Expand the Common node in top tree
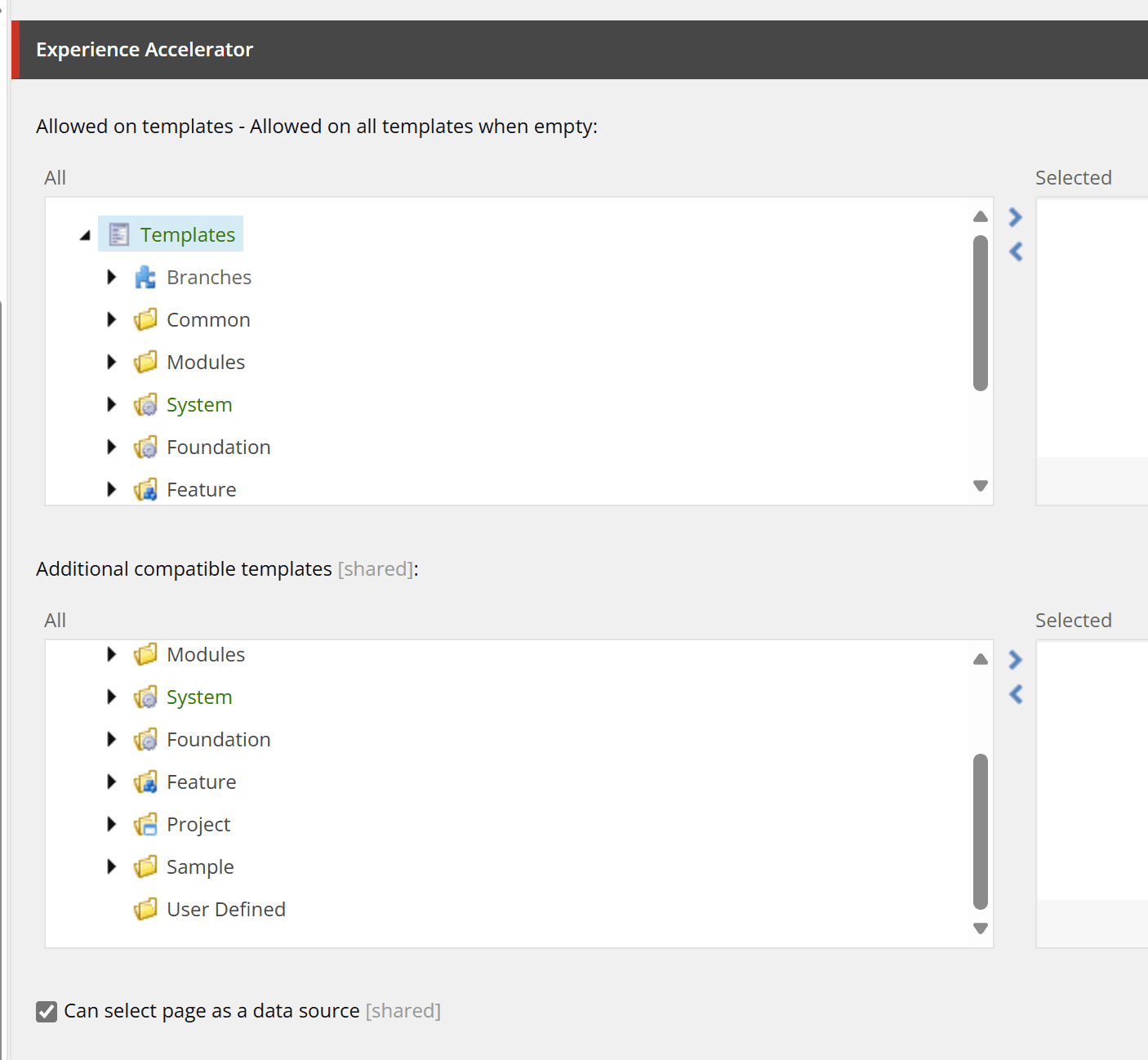This screenshot has width=1148, height=1060. click(112, 319)
